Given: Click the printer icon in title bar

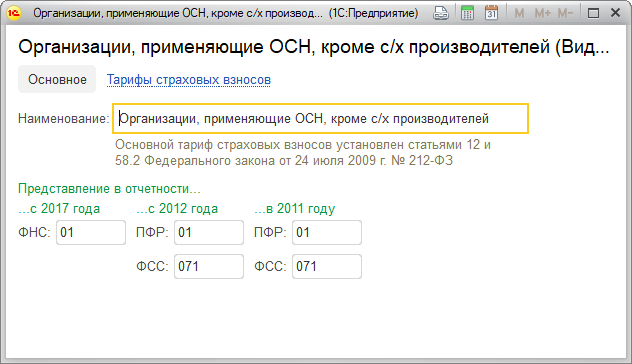Looking at the screenshot, I should [x=441, y=13].
